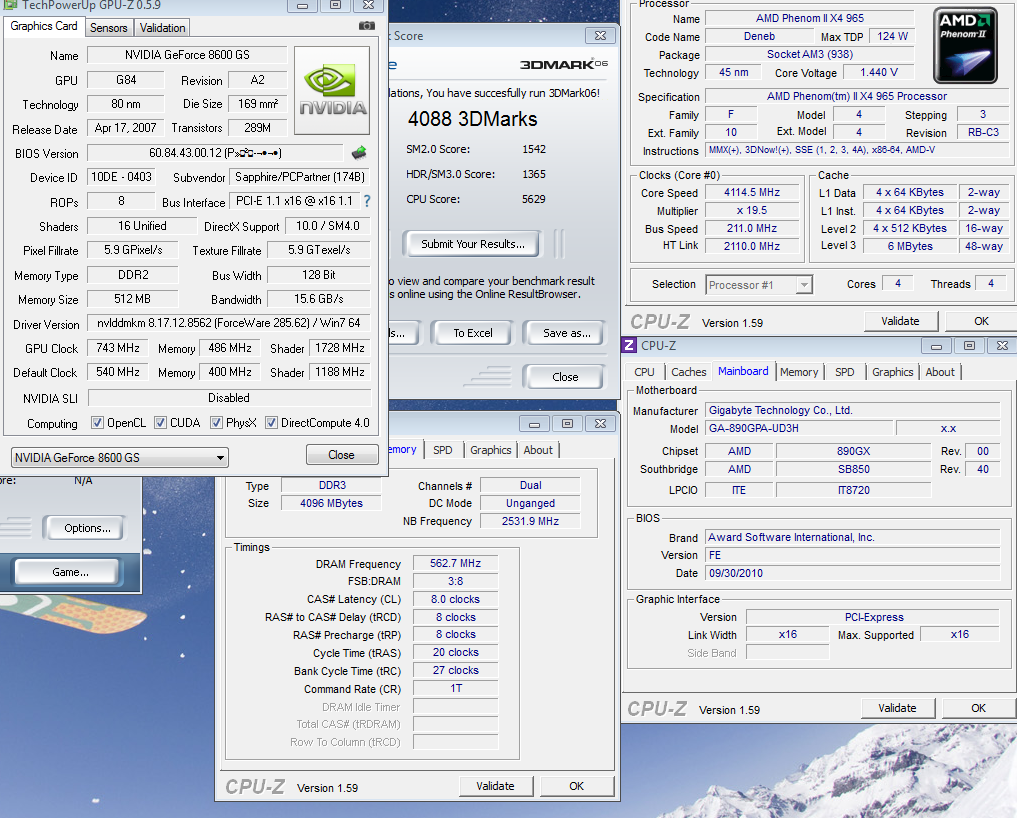Image resolution: width=1017 pixels, height=818 pixels.
Task: Open the Memory tab in the CPU-Z Mainboard window
Action: [x=798, y=372]
